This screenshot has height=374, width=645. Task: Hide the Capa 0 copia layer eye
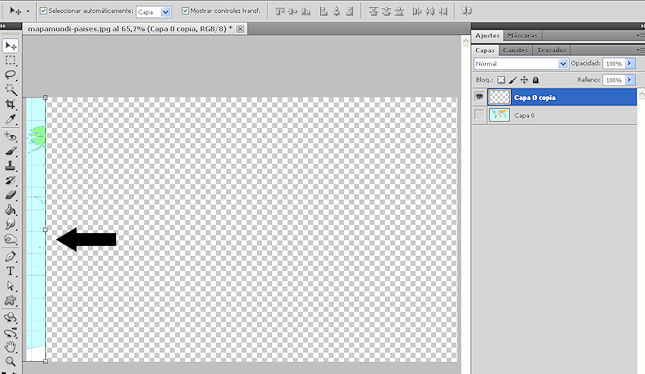[479, 97]
